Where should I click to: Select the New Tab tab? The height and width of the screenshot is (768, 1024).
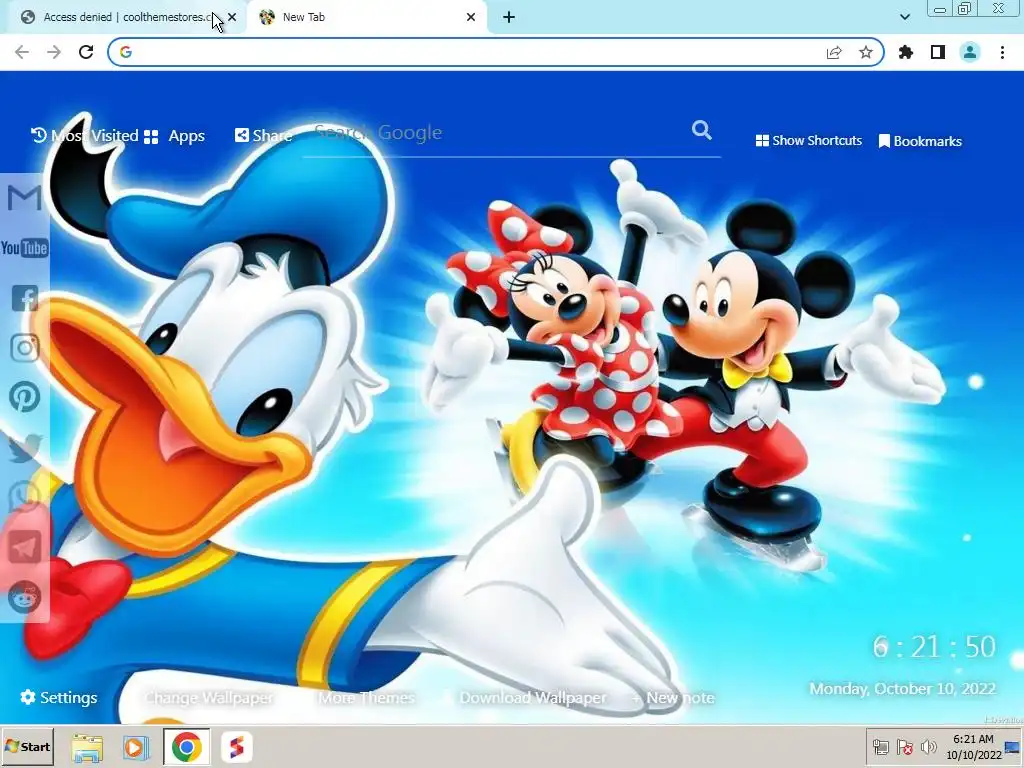[x=366, y=18]
